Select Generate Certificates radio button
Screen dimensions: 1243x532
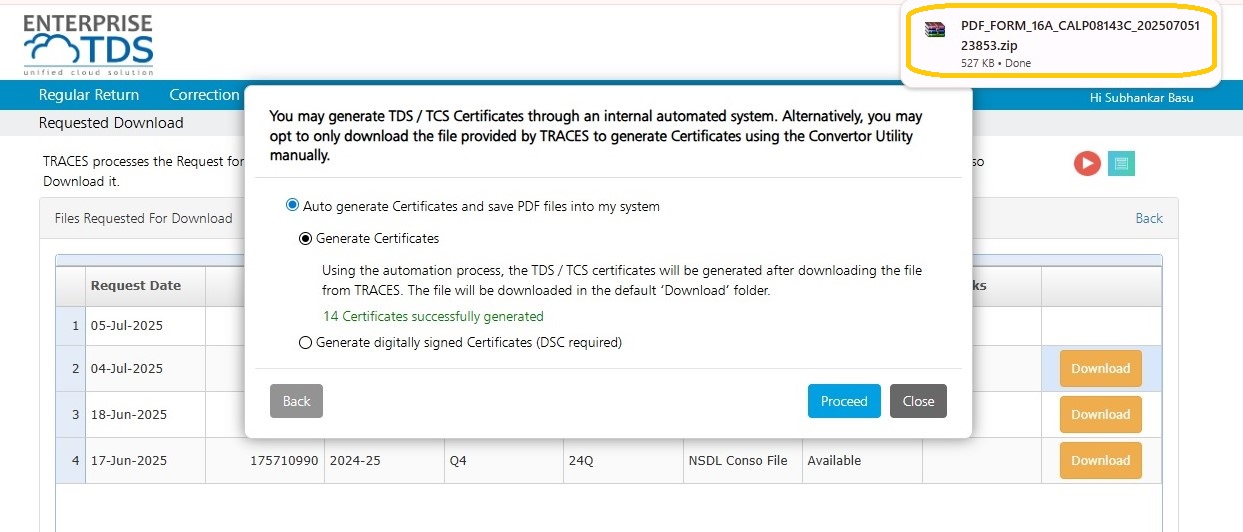[x=306, y=238]
